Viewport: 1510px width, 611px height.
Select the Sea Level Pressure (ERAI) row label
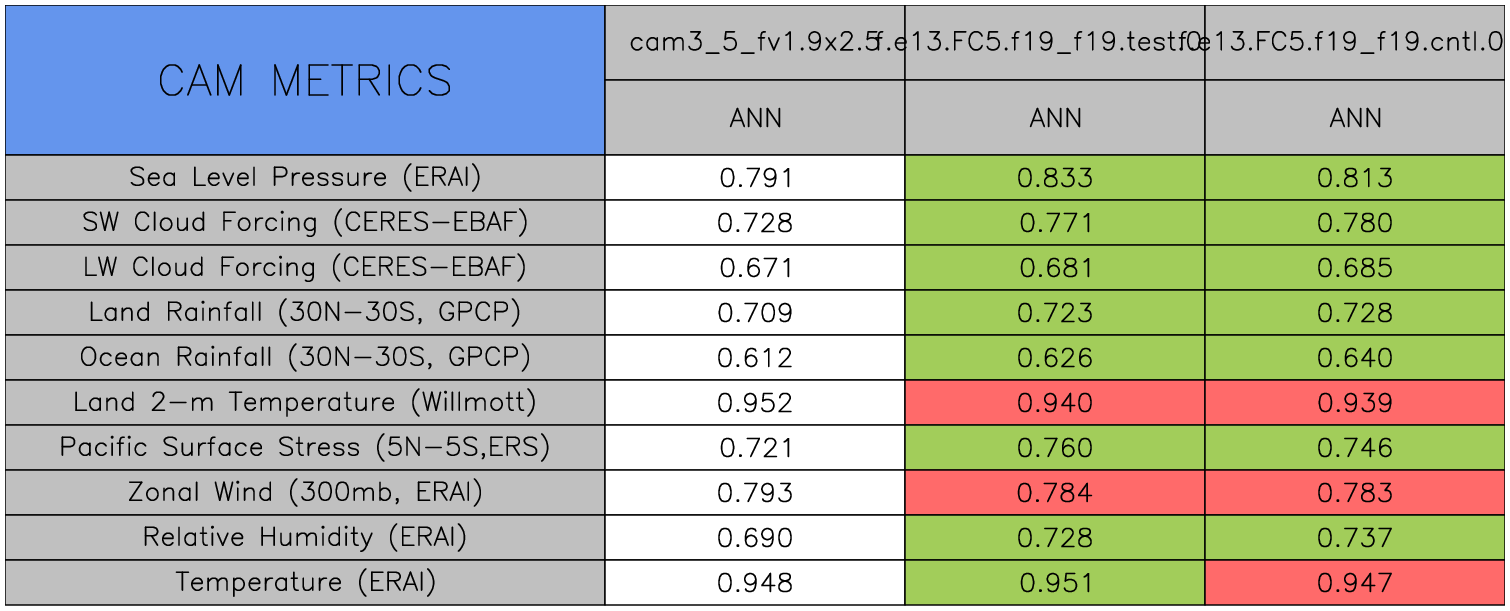pyautogui.click(x=305, y=178)
